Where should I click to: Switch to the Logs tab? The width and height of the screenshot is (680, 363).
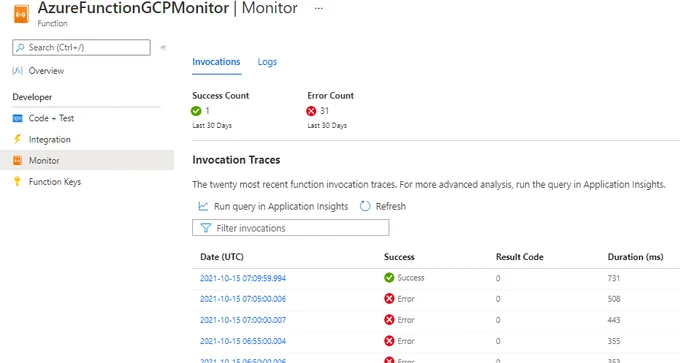267,62
